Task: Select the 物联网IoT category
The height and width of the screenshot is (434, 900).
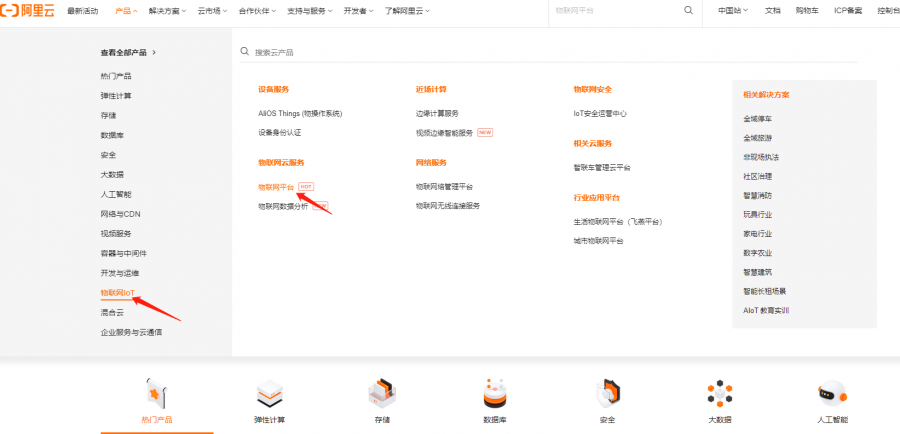Action: 118,293
